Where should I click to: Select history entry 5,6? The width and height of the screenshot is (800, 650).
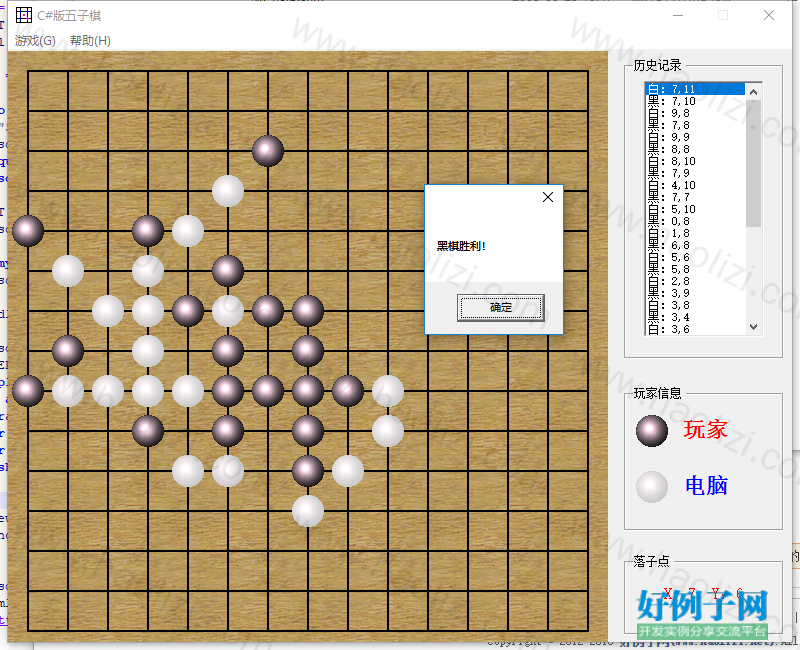pos(695,257)
